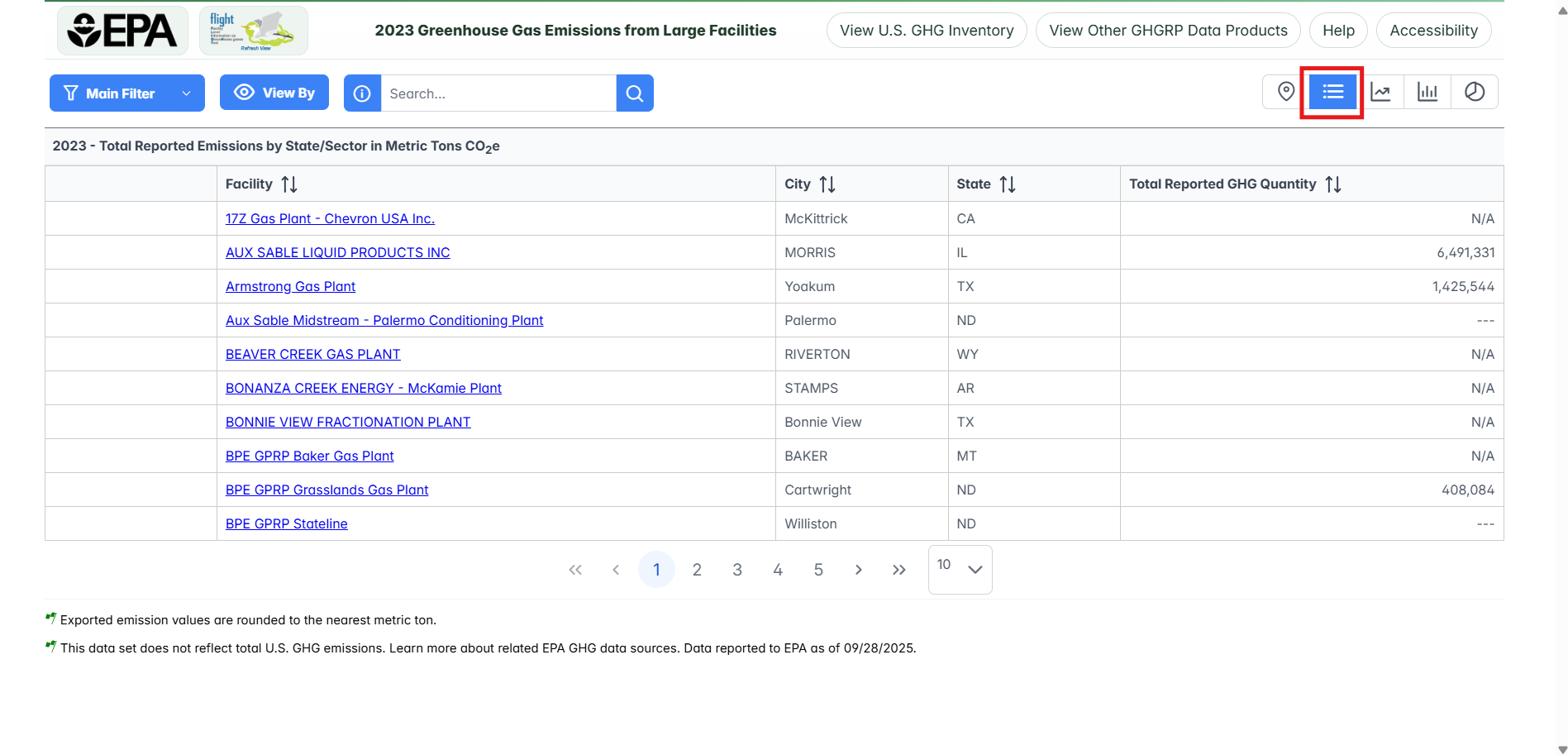Open the View By options
Image resolution: width=1568 pixels, height=755 pixels.
pos(274,92)
